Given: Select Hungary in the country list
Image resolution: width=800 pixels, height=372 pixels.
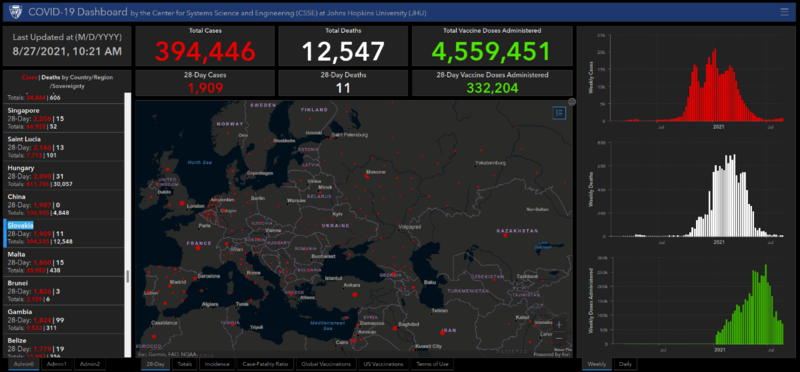Looking at the screenshot, I should coord(63,176).
